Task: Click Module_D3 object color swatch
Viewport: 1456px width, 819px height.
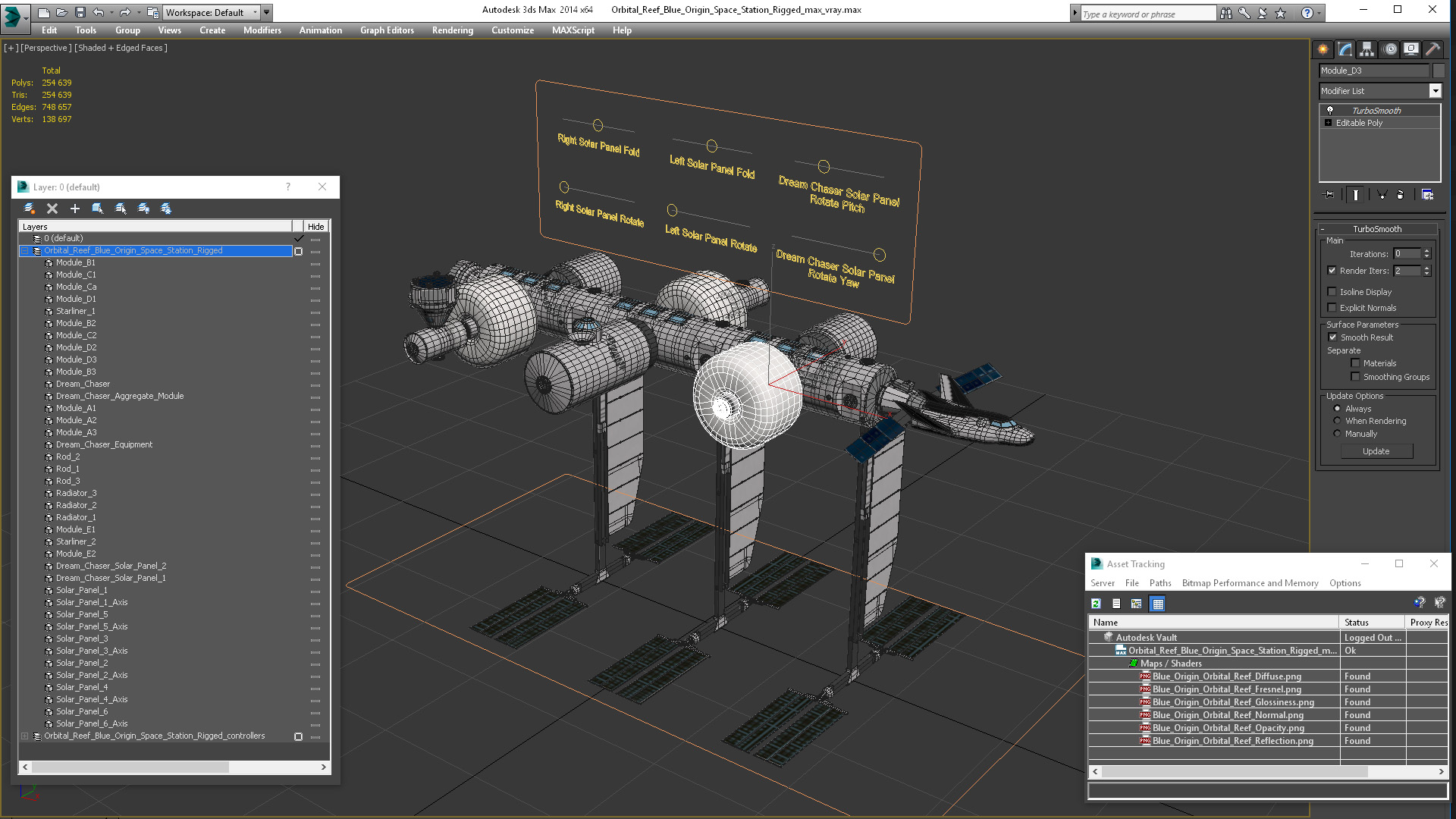Action: [x=1439, y=71]
